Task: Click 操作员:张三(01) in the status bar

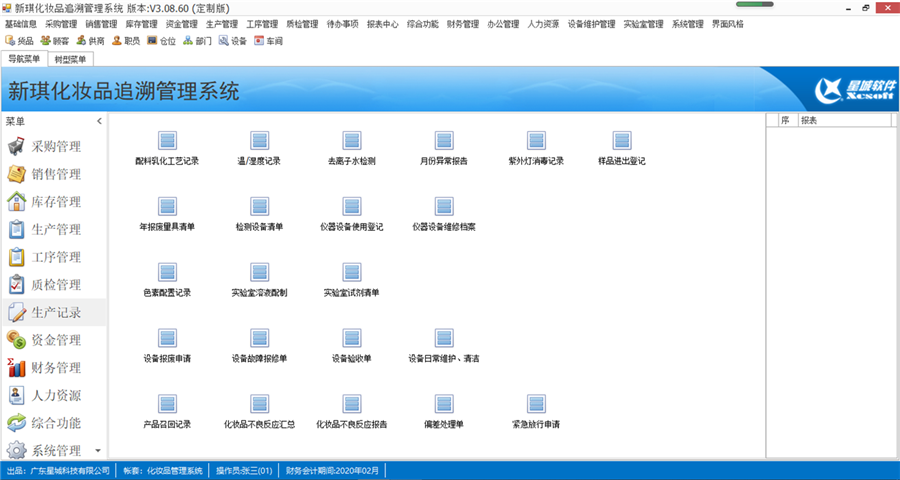Action: [244, 471]
